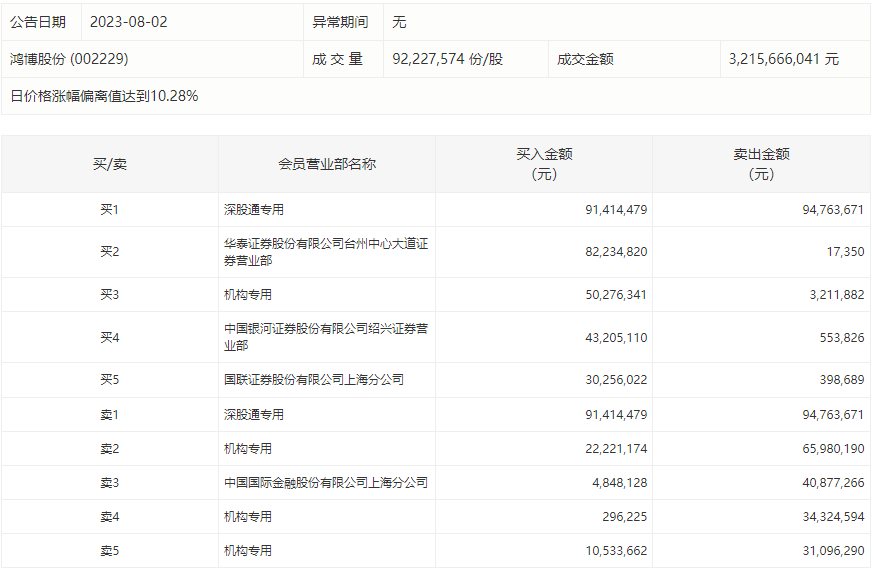This screenshot has width=874, height=568.
Task: Select the 无 value beside 异常期间
Action: pos(399,22)
